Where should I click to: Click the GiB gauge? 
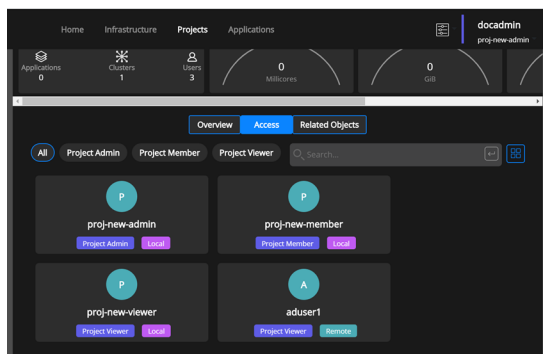point(430,71)
